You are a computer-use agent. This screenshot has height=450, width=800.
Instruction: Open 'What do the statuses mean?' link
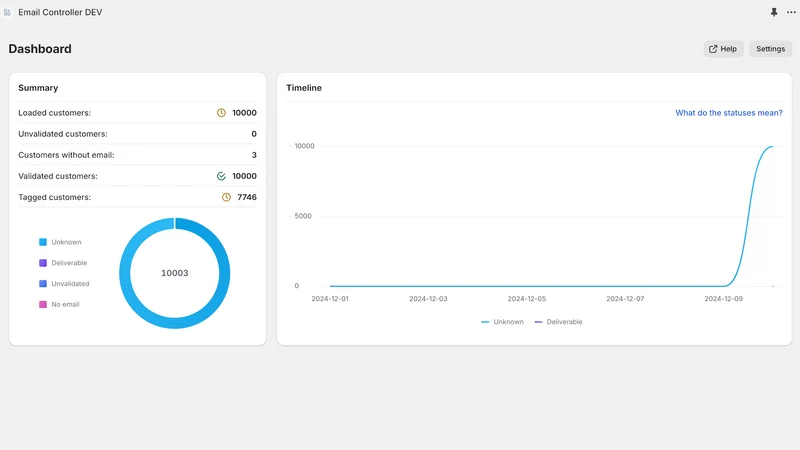(729, 113)
